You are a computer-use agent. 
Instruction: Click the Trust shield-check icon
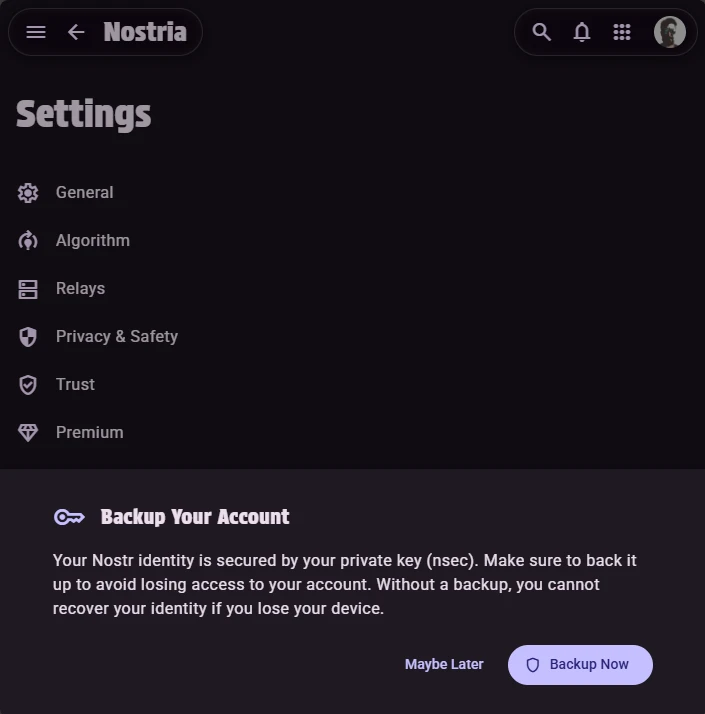pos(28,385)
